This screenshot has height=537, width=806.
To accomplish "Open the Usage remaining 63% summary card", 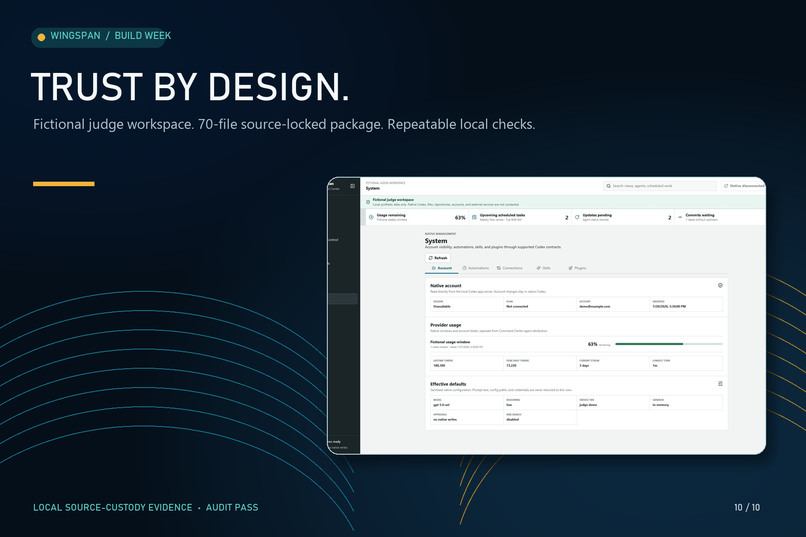I will 415,217.
